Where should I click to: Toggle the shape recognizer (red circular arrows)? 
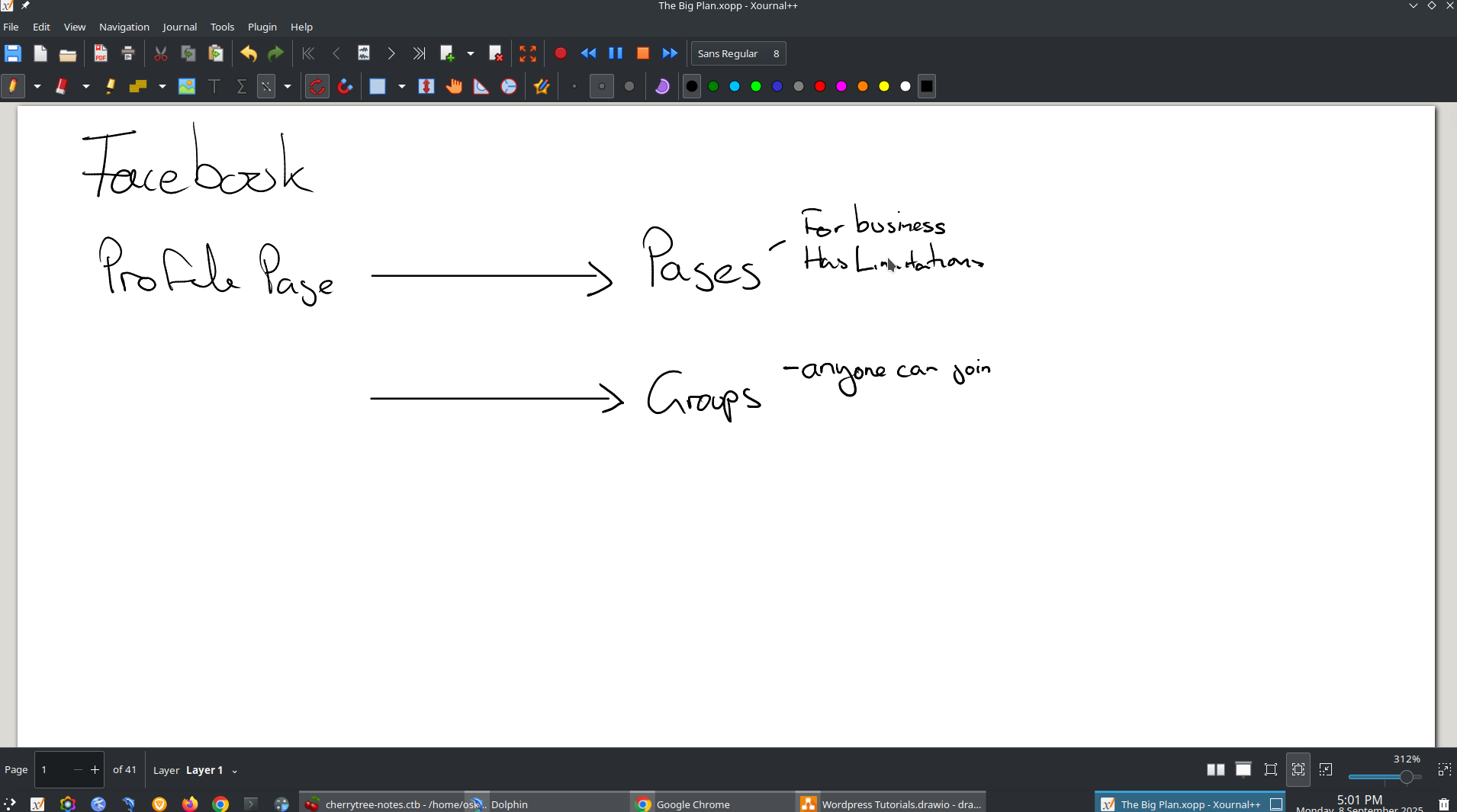pyautogui.click(x=317, y=86)
